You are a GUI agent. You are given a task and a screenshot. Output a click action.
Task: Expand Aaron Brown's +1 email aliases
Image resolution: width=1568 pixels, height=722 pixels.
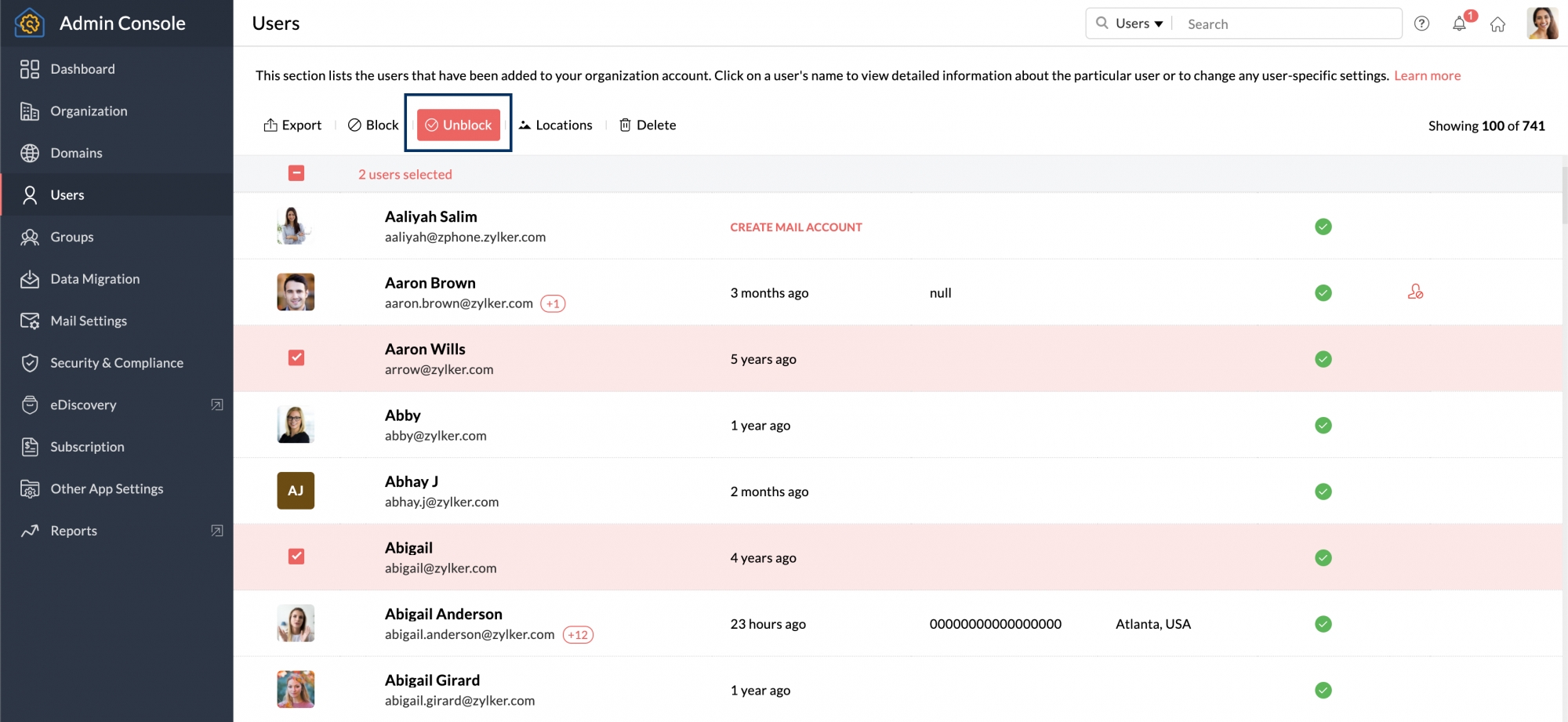(553, 304)
